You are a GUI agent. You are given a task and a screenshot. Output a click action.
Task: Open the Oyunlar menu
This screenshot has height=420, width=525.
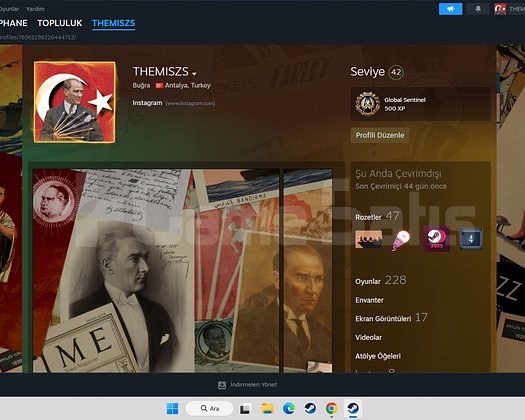[x=9, y=9]
